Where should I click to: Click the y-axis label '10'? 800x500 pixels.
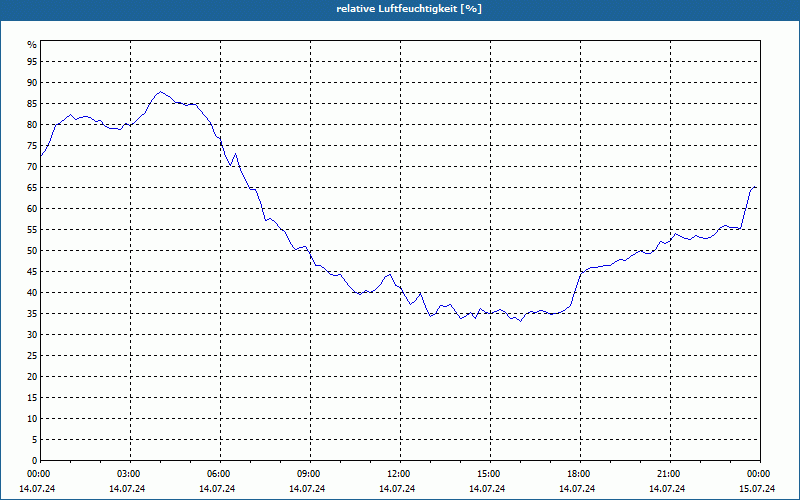coord(32,418)
